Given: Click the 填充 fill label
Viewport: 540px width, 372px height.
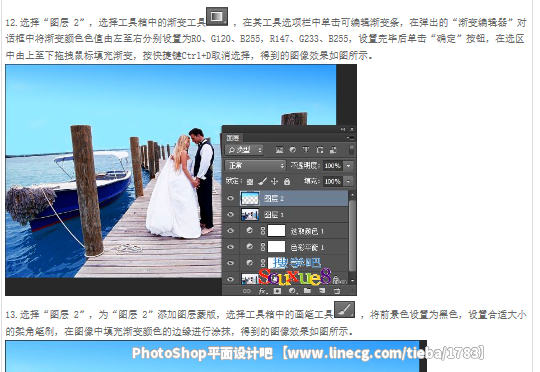Looking at the screenshot, I should [x=312, y=181].
